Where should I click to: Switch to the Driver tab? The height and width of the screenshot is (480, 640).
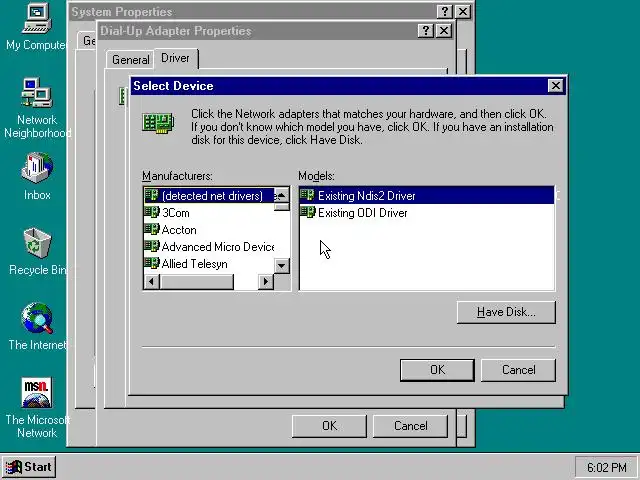pyautogui.click(x=176, y=58)
